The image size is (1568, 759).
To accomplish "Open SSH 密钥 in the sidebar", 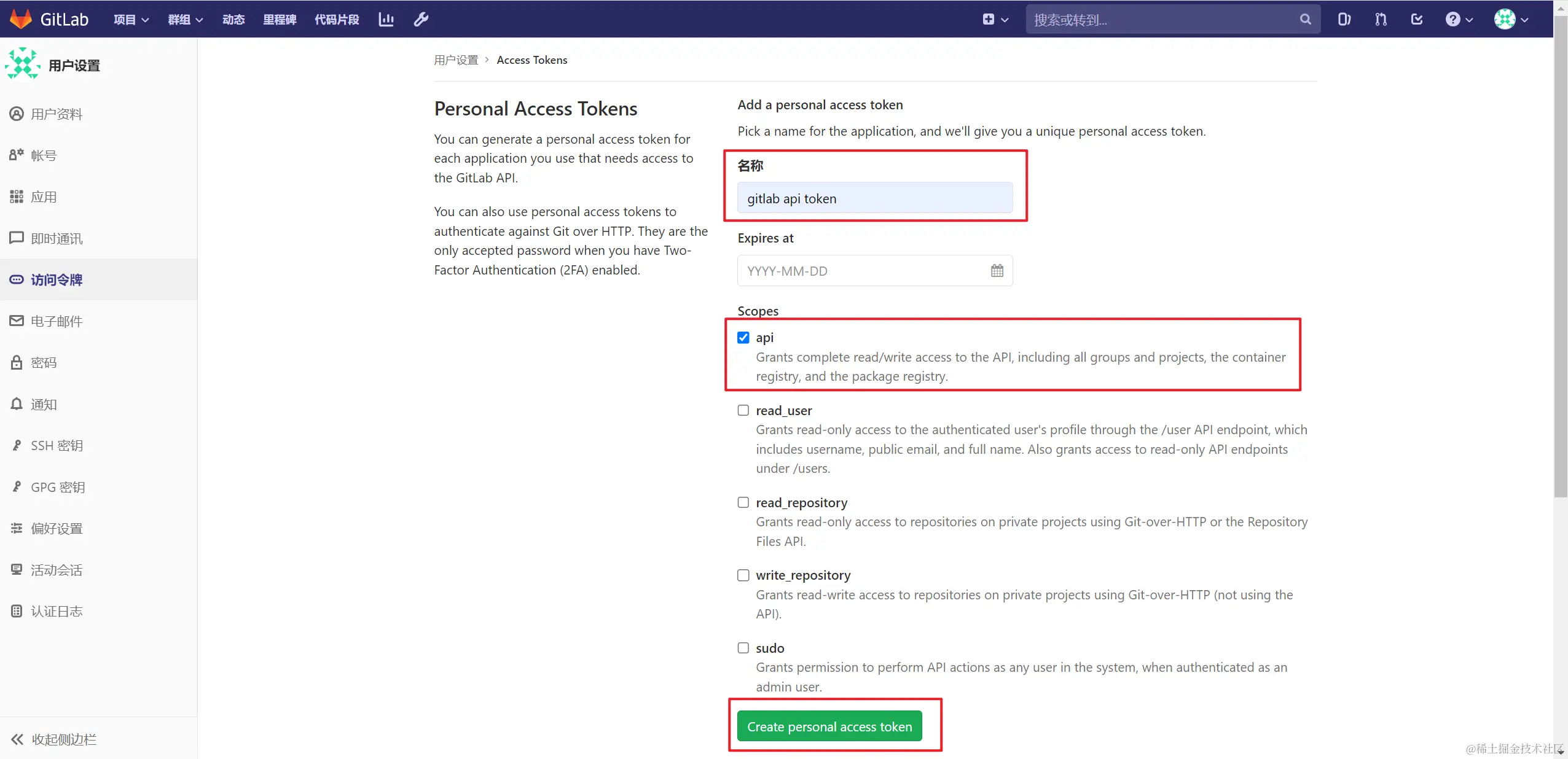I will pos(57,446).
